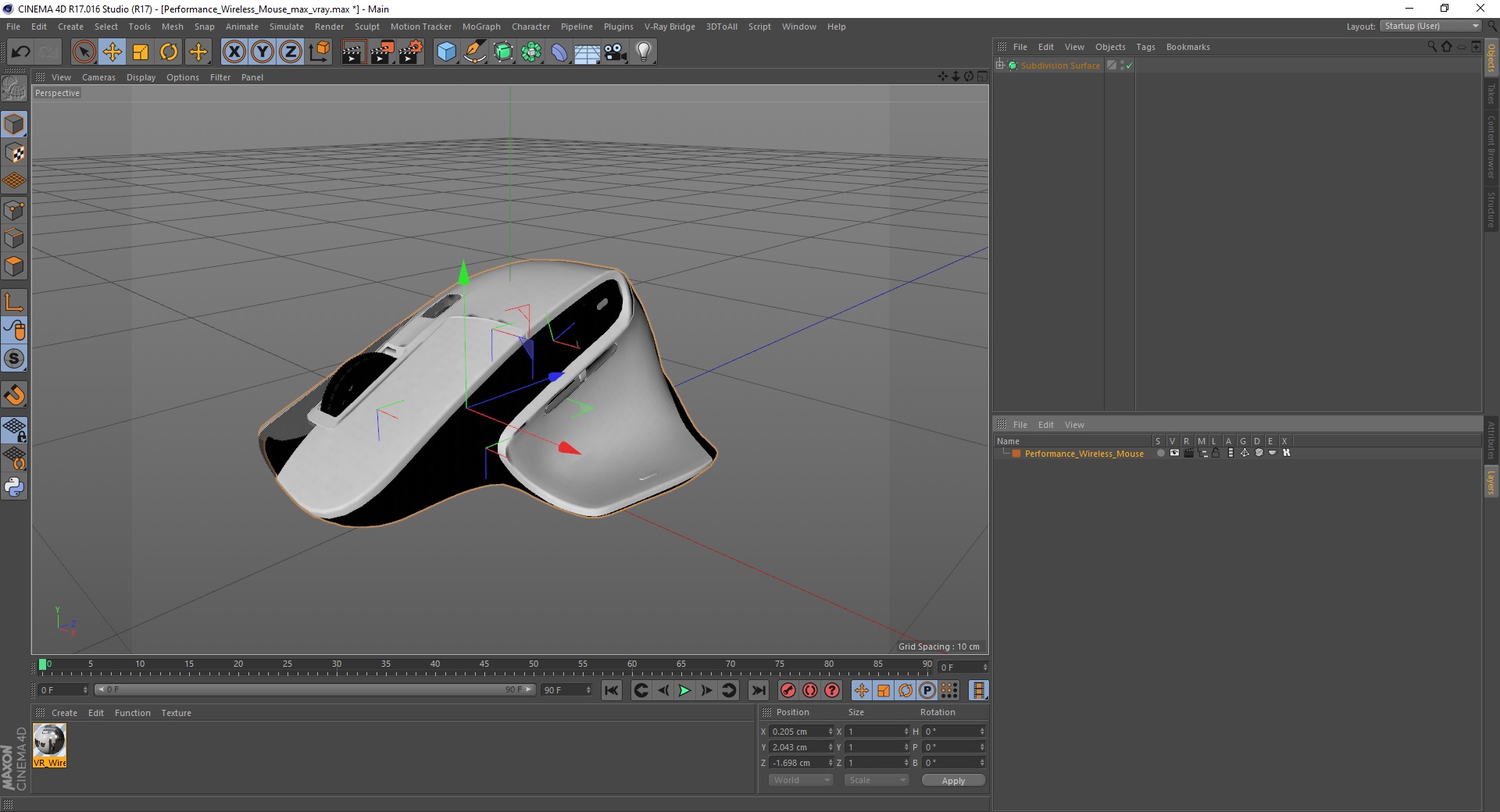1500x812 pixels.
Task: Toggle Z axis lock
Action: coord(291,52)
